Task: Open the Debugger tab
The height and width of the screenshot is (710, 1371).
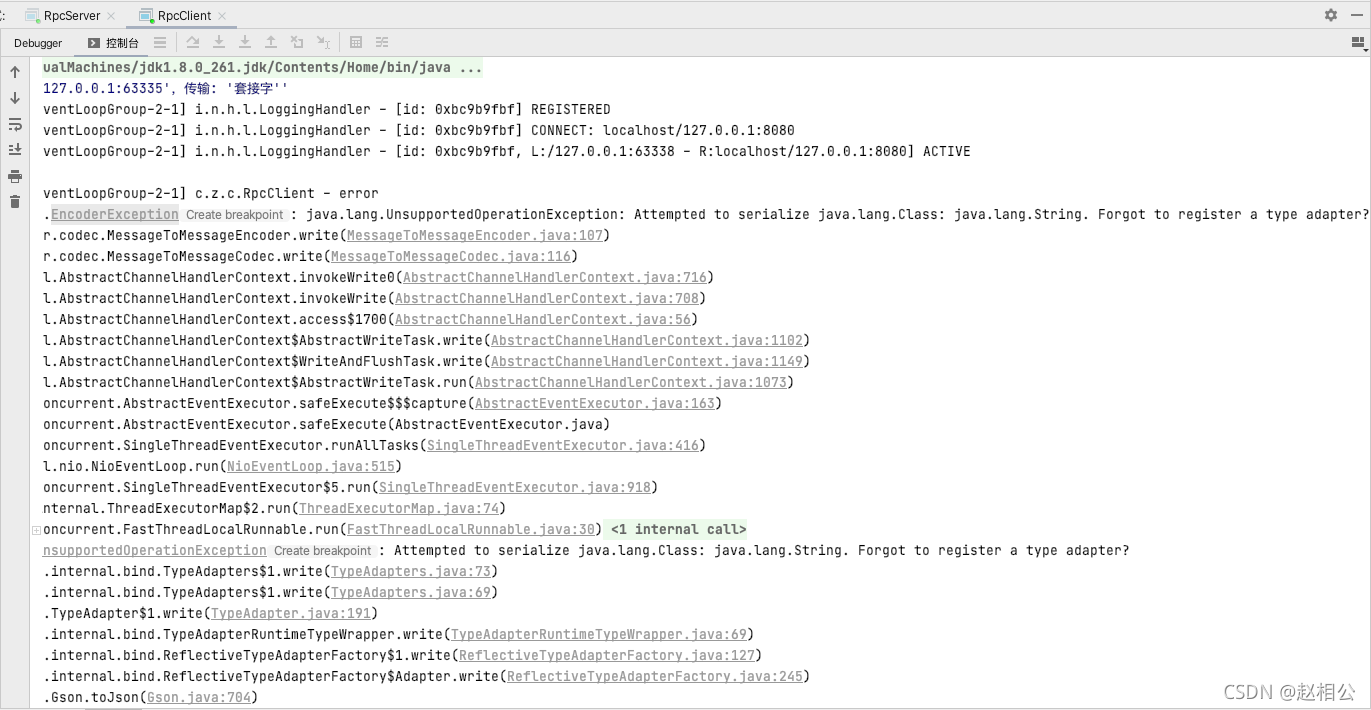Action: [38, 43]
